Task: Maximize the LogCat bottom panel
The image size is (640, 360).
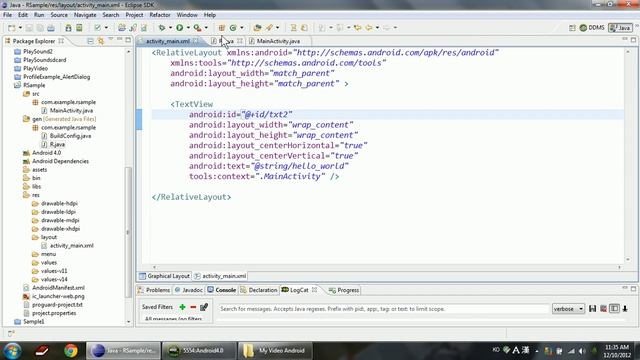Action: pos(633,289)
